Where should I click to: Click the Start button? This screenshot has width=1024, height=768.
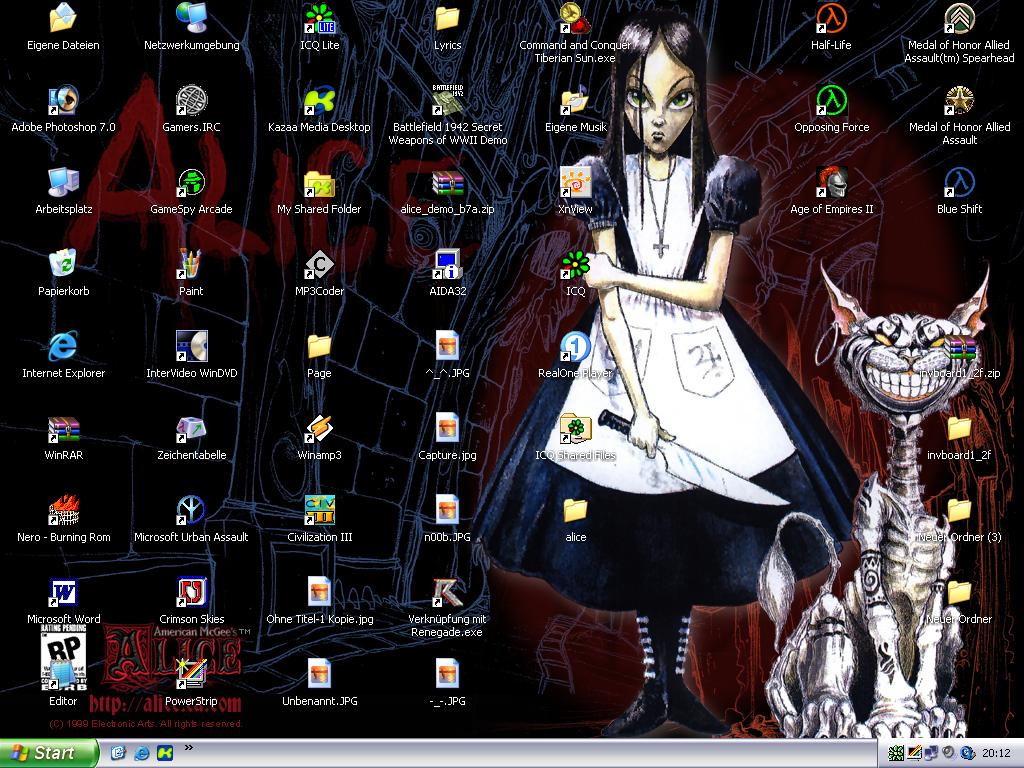click(x=48, y=753)
